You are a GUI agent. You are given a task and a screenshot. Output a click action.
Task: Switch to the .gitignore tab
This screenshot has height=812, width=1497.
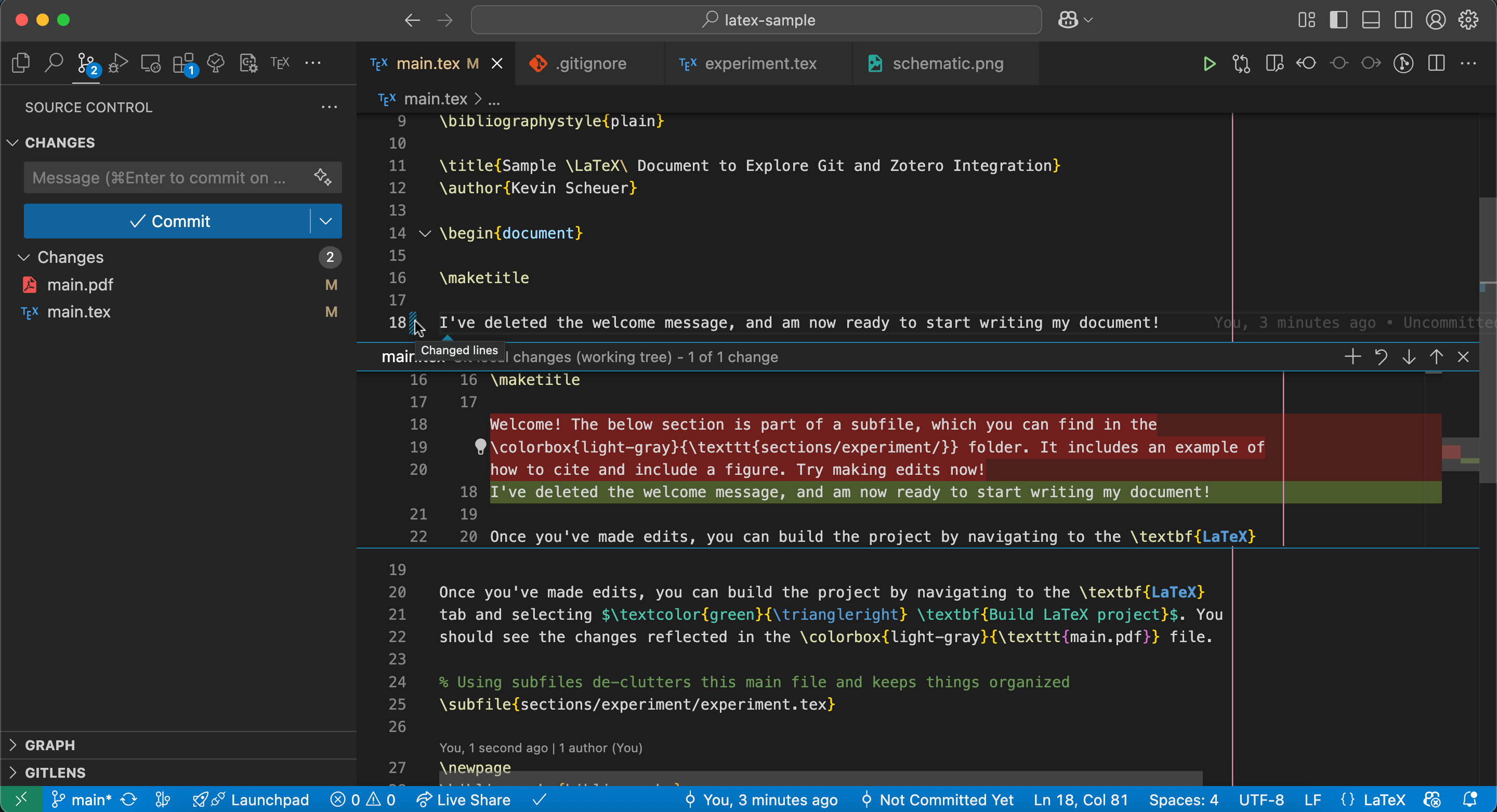coord(590,63)
